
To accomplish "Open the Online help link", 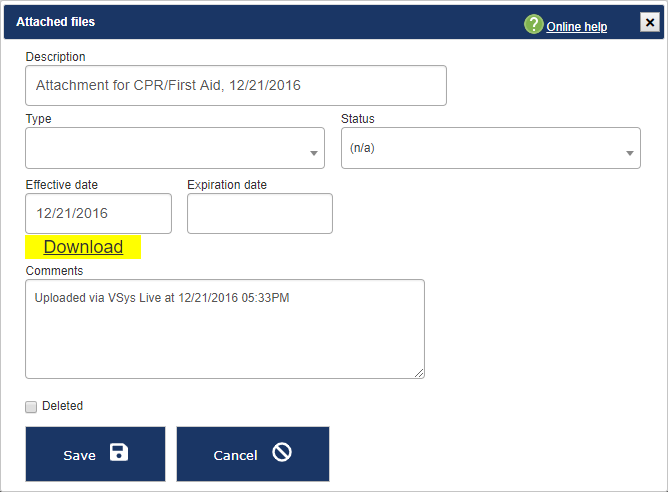I will (576, 27).
